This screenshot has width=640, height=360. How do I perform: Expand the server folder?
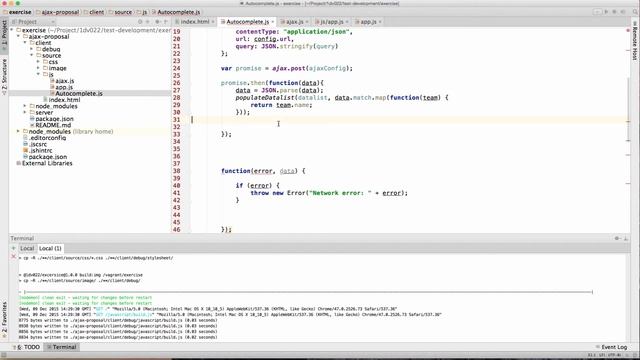tap(25, 112)
